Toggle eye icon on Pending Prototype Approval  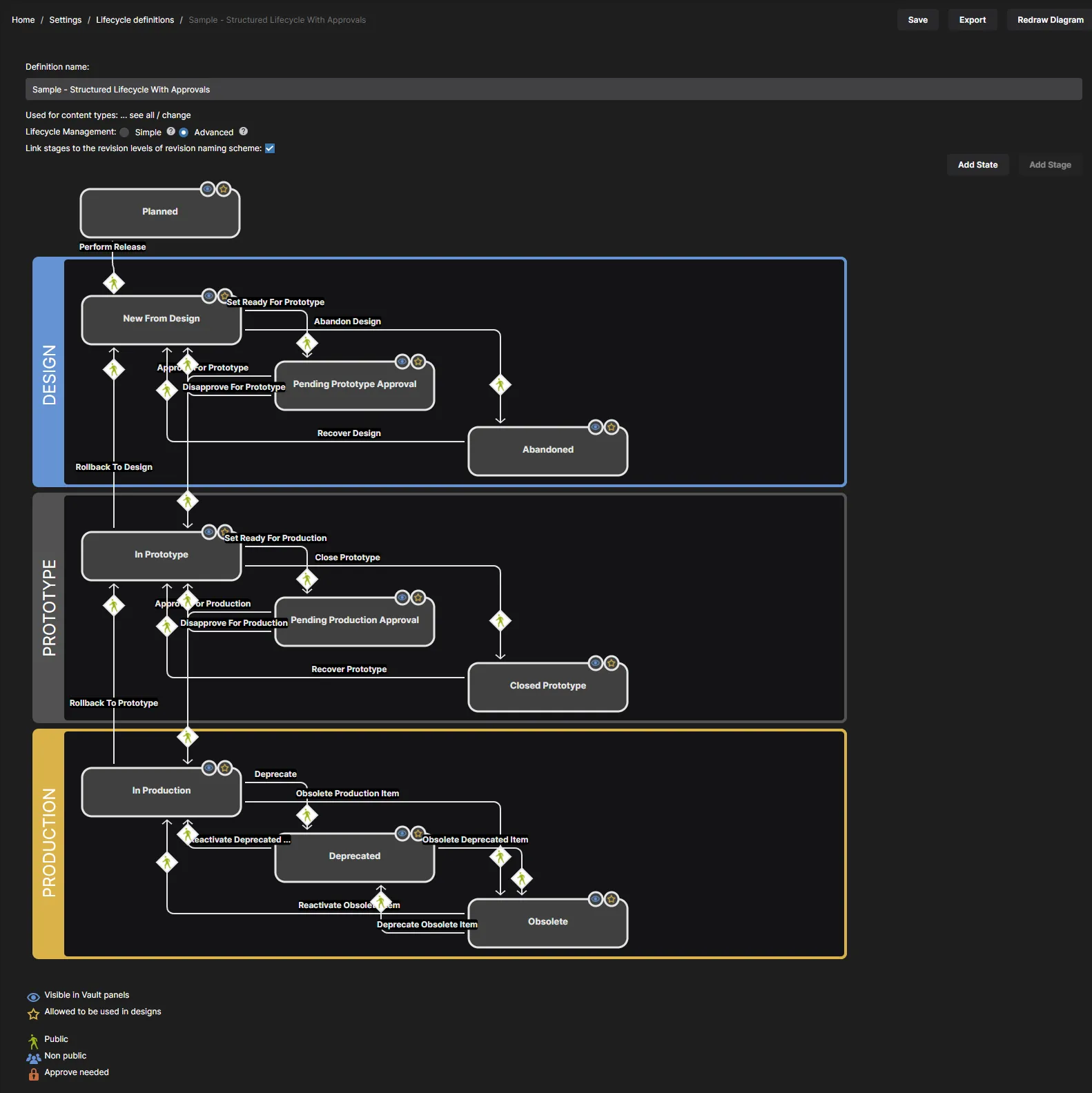click(x=402, y=362)
